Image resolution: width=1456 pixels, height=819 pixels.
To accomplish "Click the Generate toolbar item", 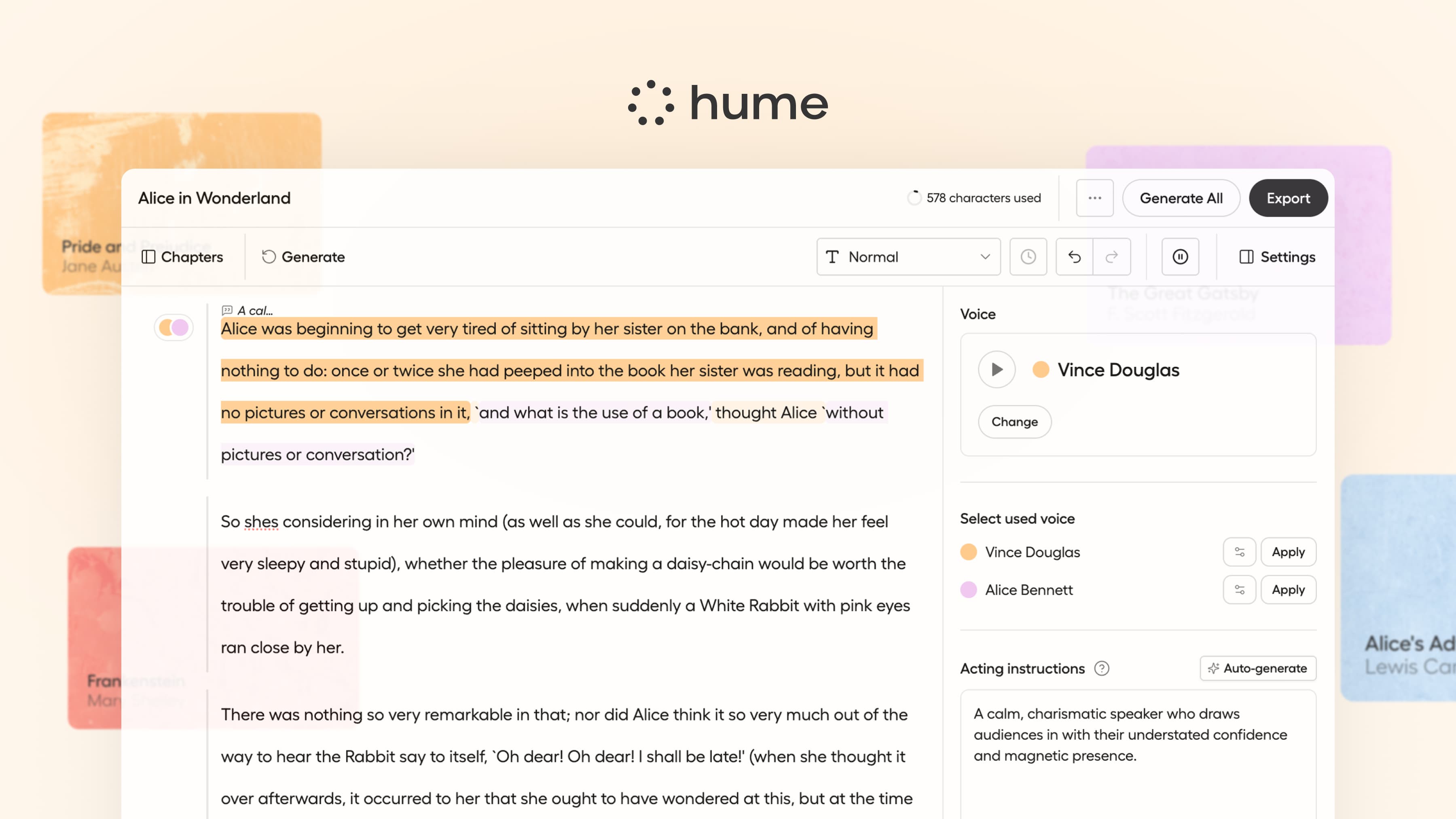I will tap(303, 256).
